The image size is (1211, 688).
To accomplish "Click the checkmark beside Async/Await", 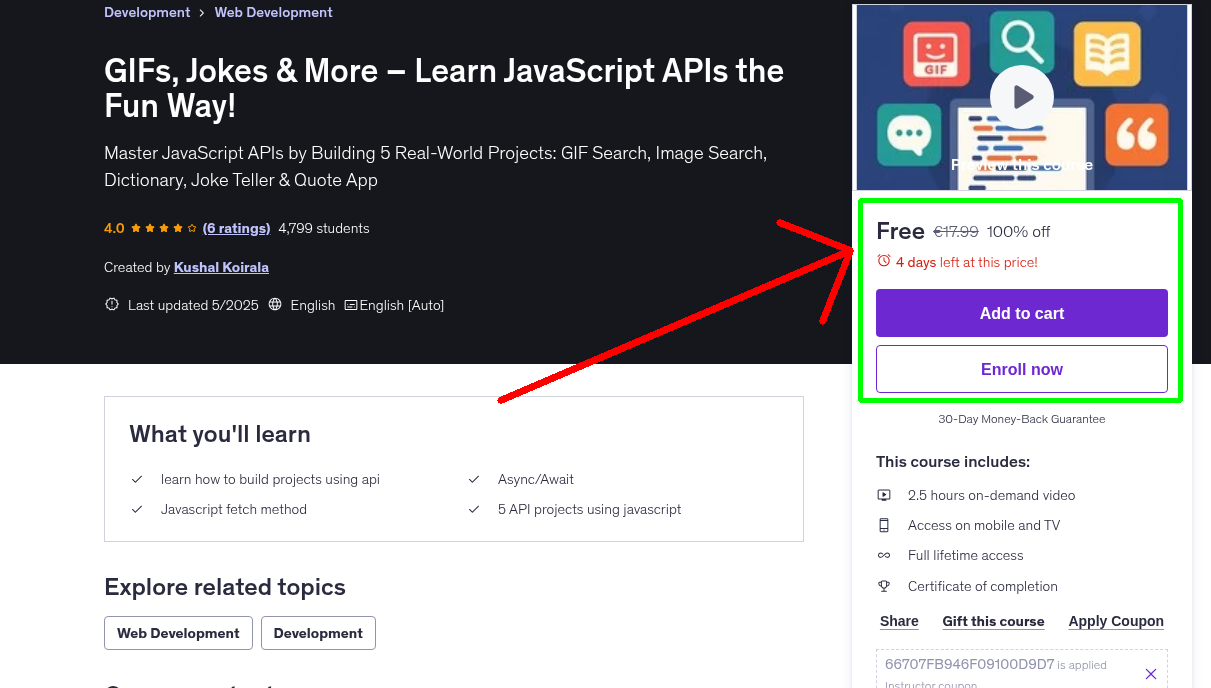I will [473, 479].
